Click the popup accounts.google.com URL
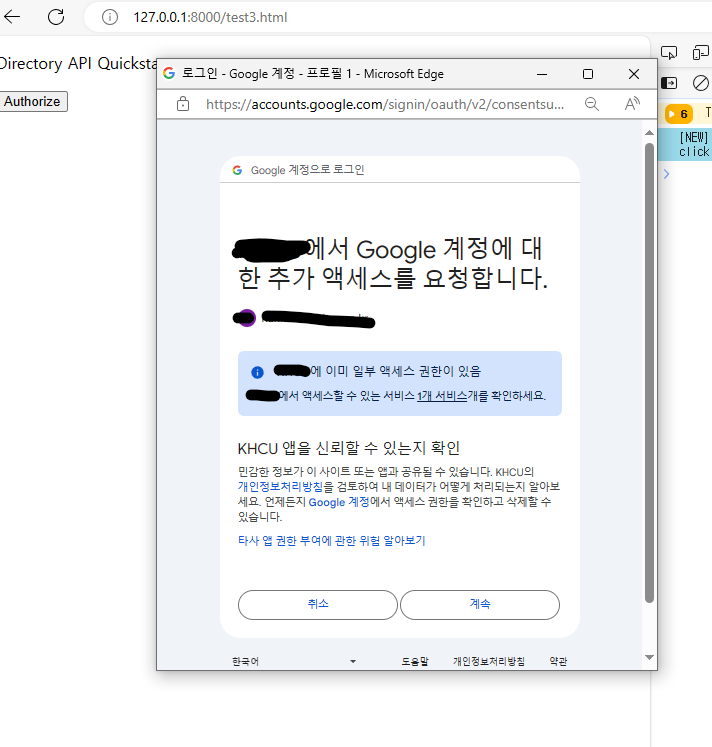 coord(385,104)
